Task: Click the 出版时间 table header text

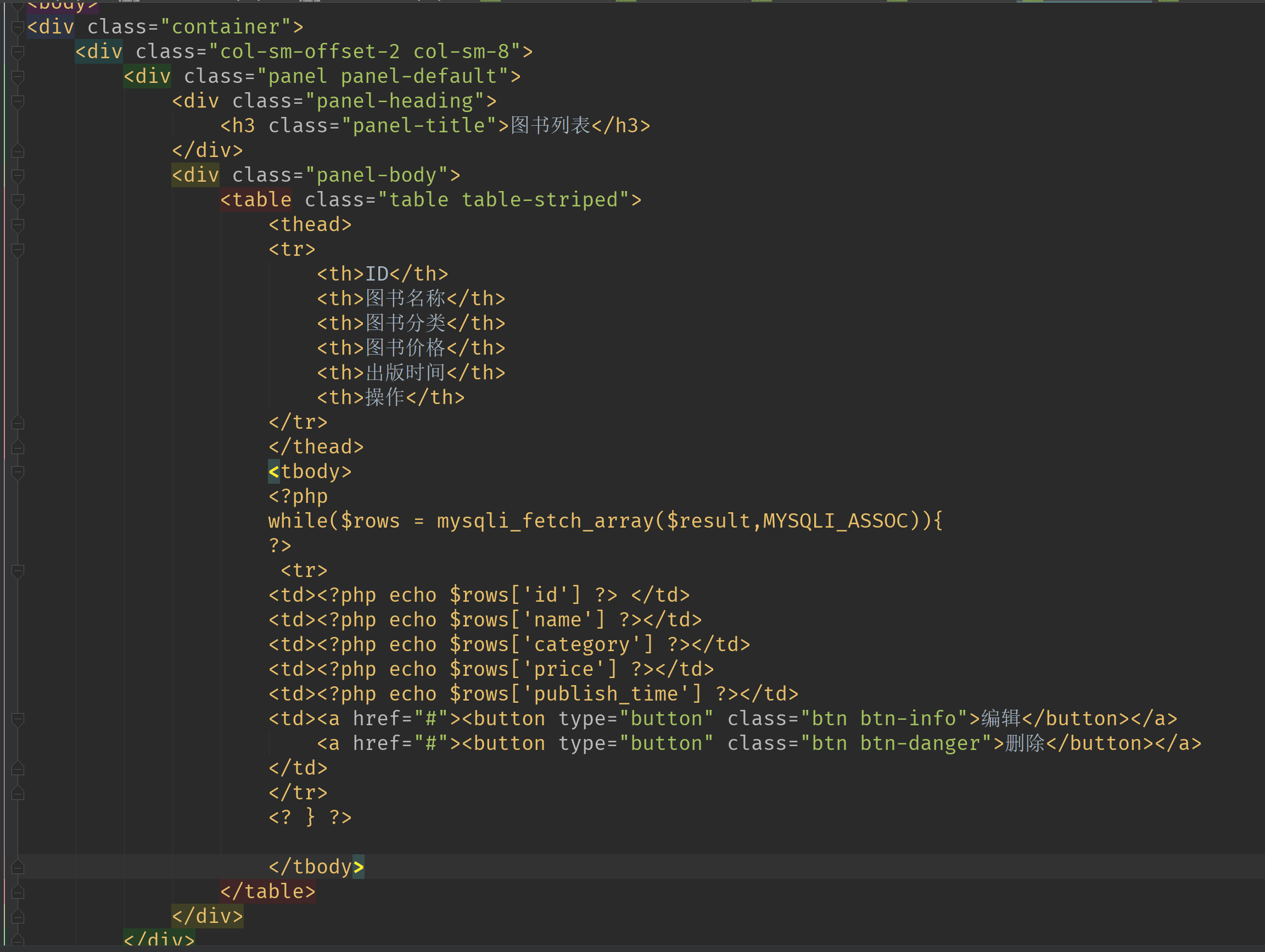Action: (x=405, y=372)
